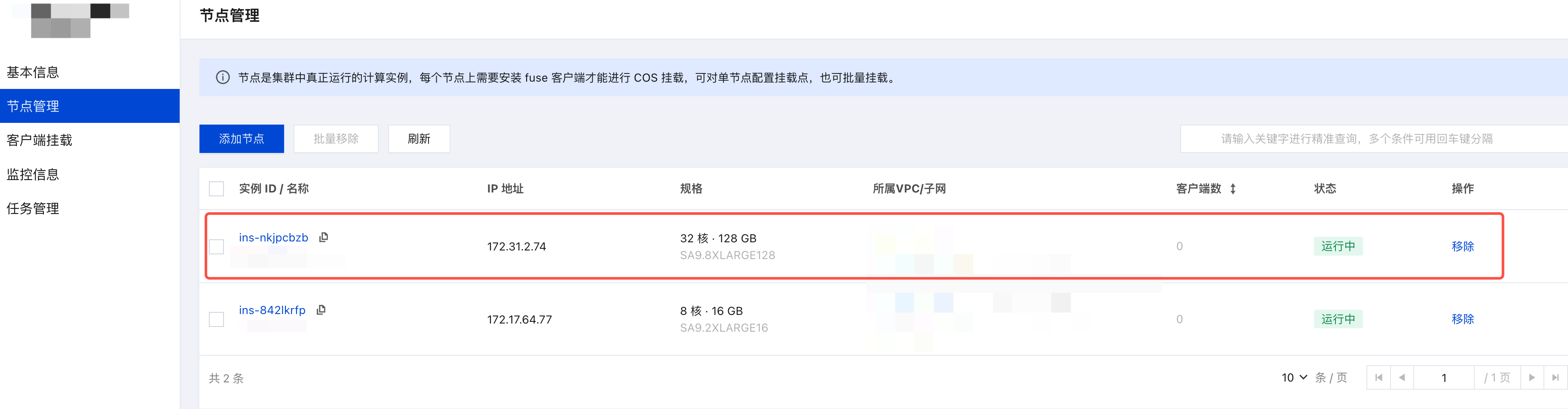Select all nodes with header checkbox
This screenshot has width=1568, height=409.
click(x=216, y=189)
